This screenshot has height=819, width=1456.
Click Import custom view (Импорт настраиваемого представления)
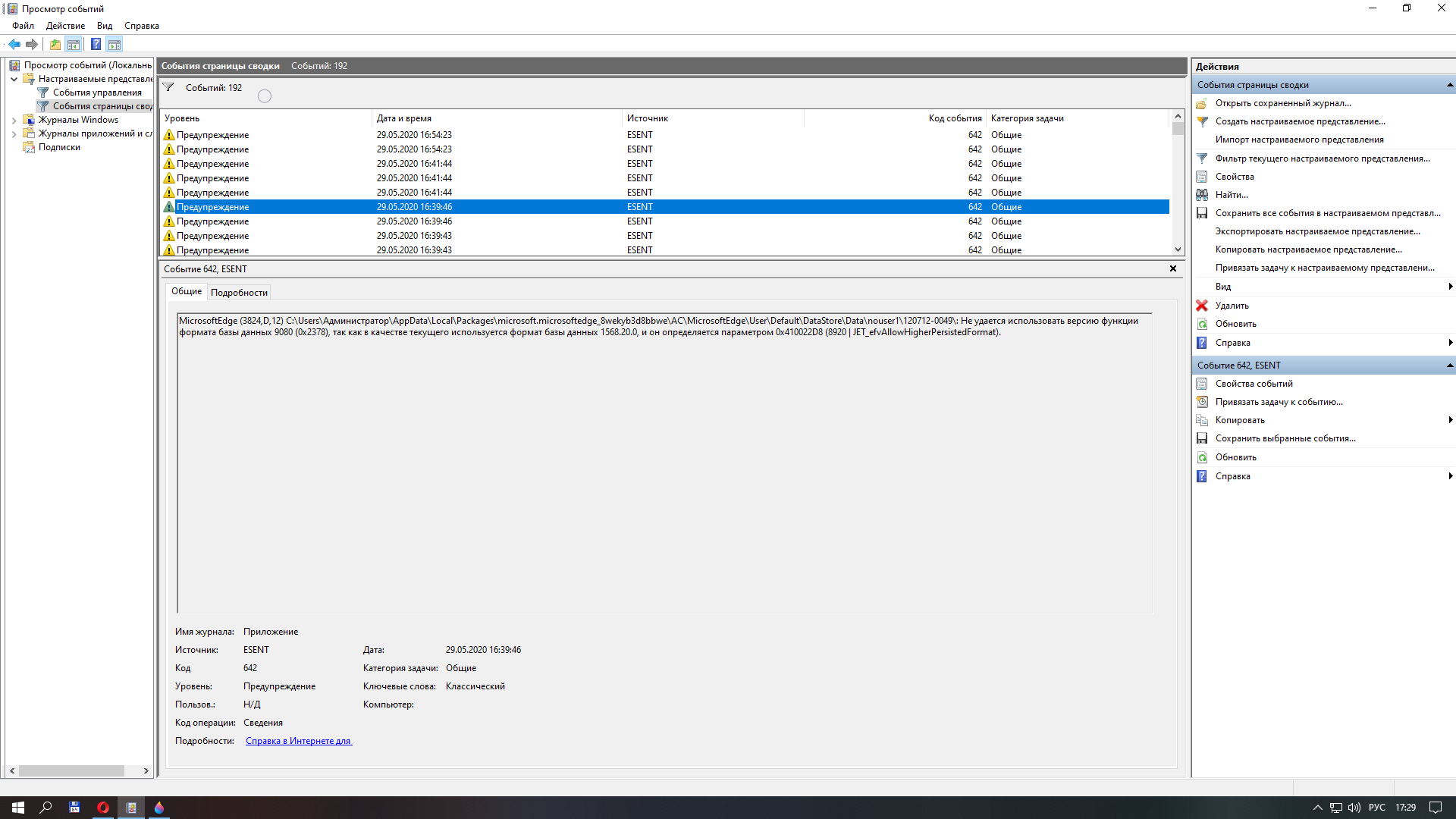click(1299, 140)
